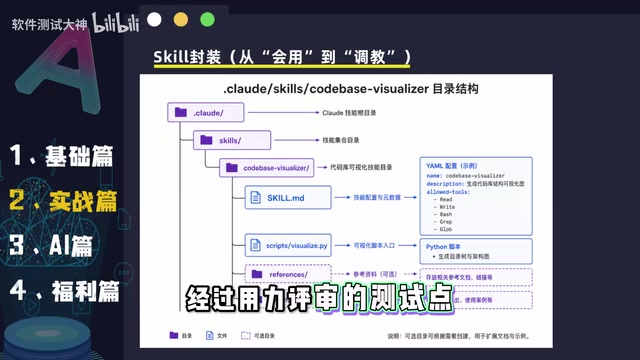Click the legend file icon for 文件

pos(209,336)
